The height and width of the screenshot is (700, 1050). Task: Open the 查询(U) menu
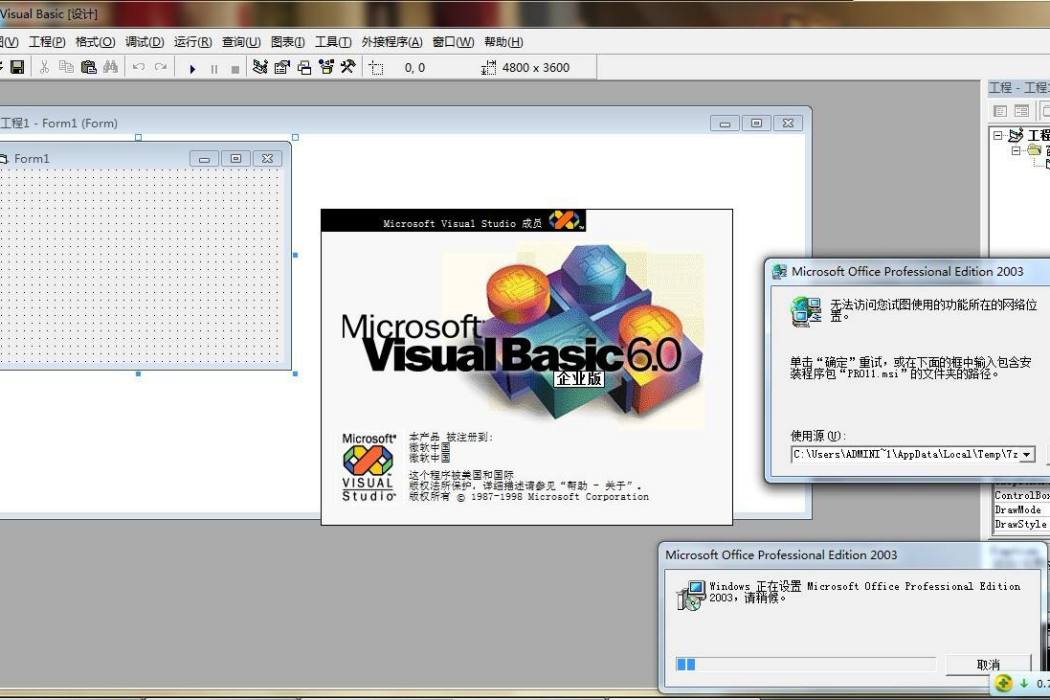(241, 42)
